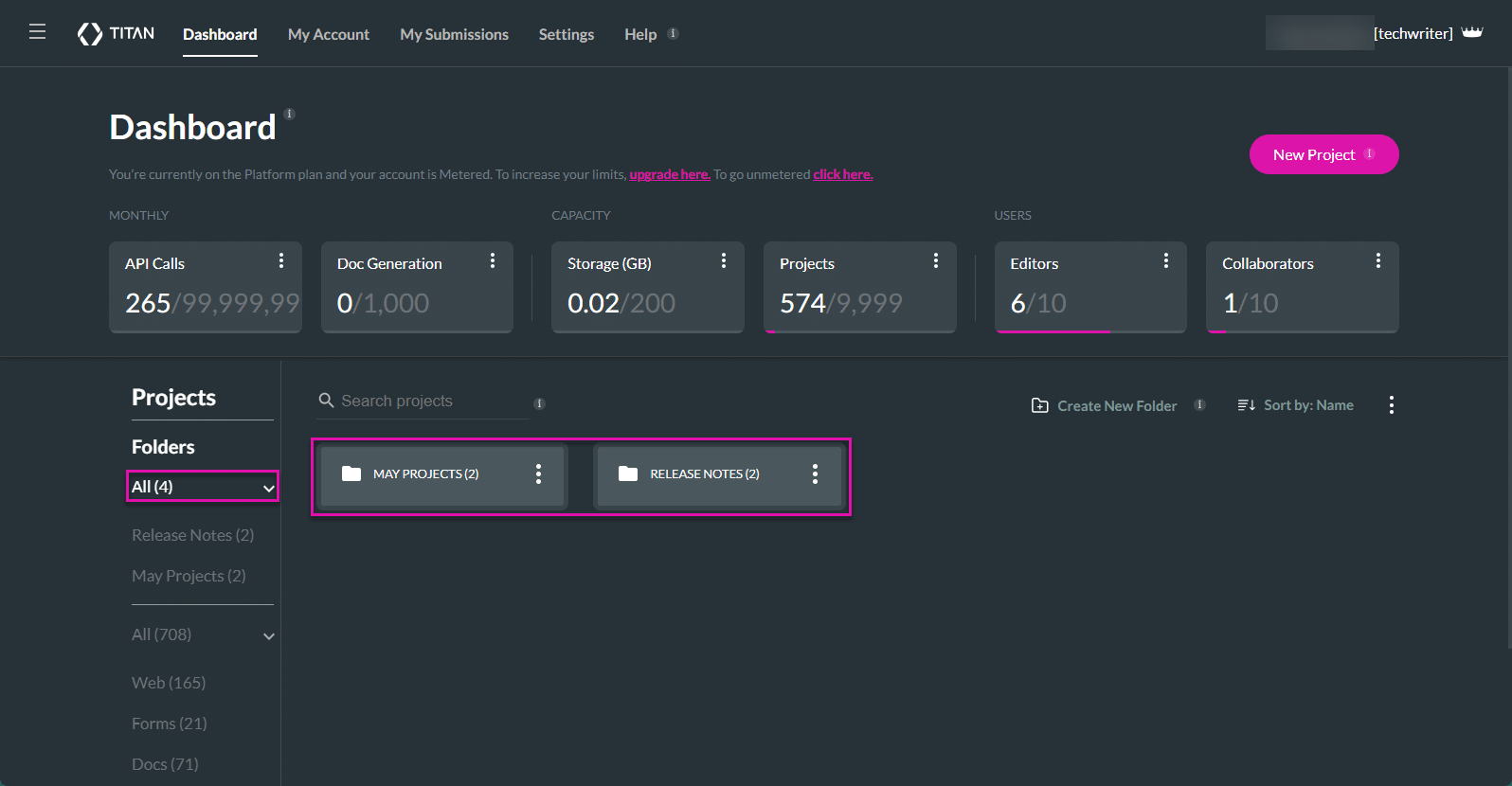Click the crown icon beside techwriter
The height and width of the screenshot is (786, 1512).
point(1472,33)
